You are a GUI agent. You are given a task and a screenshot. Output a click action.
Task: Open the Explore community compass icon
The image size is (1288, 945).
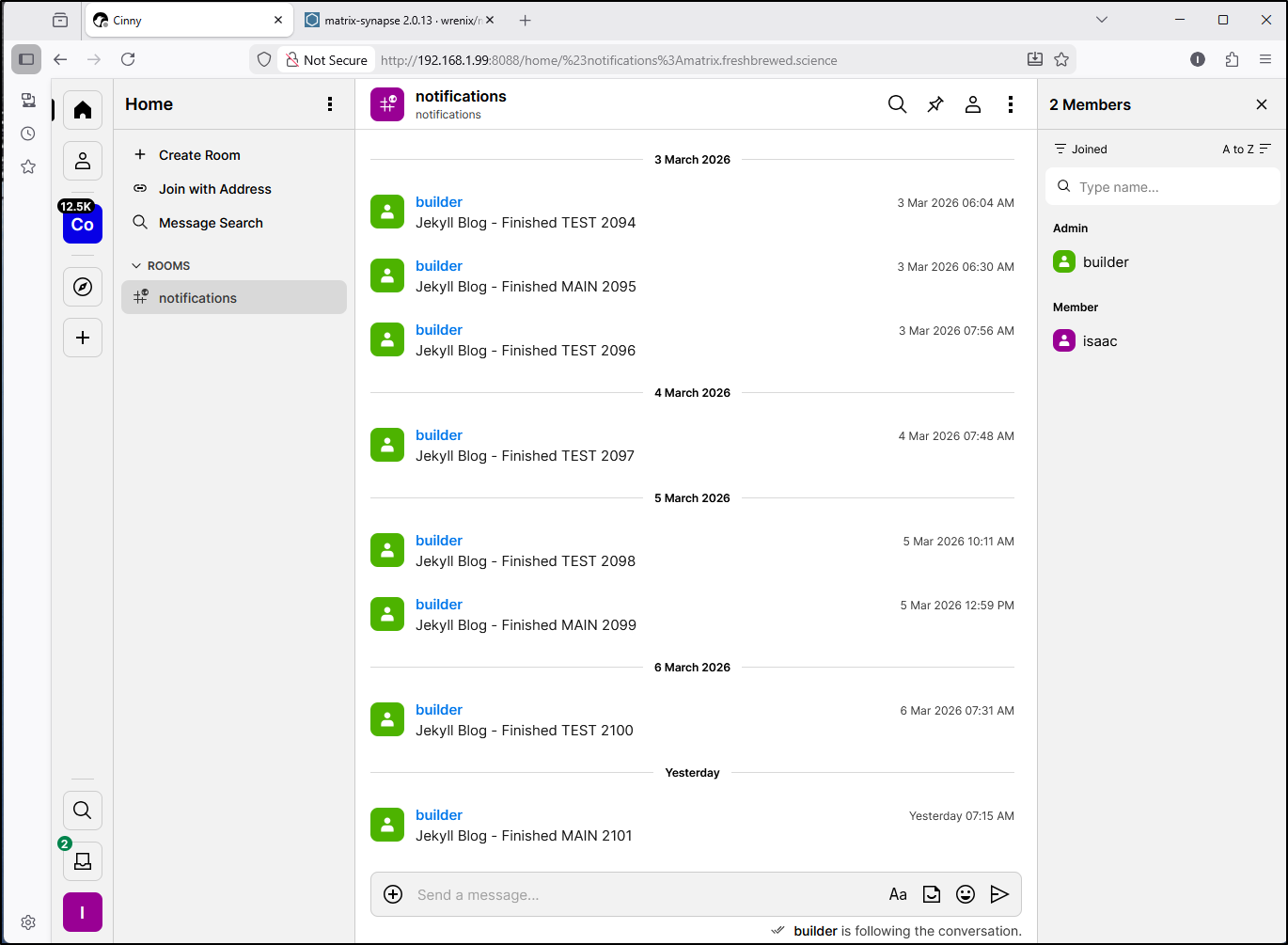[x=83, y=287]
